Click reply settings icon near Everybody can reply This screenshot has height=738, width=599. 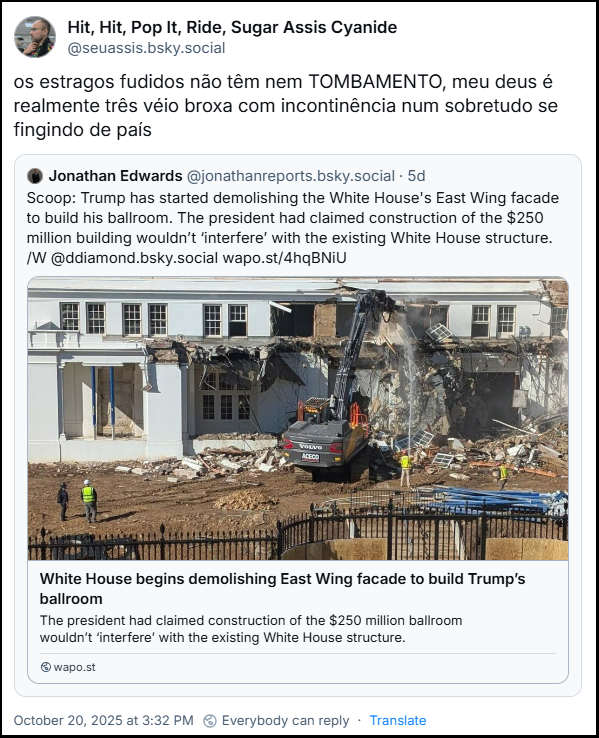pos(210,721)
